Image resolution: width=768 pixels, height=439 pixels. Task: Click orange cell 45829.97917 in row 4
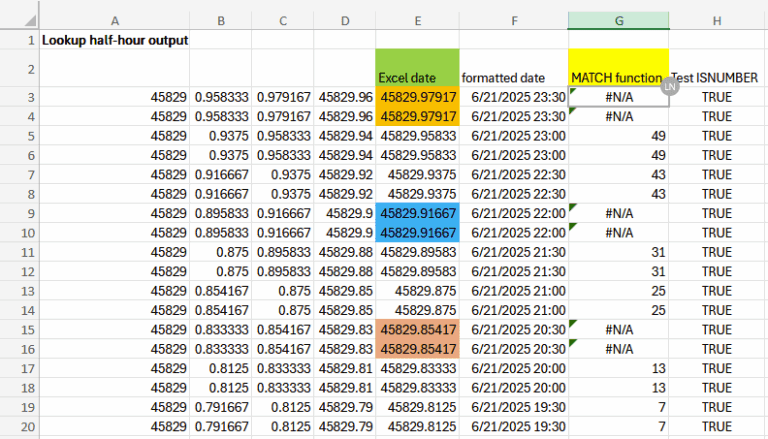click(417, 117)
